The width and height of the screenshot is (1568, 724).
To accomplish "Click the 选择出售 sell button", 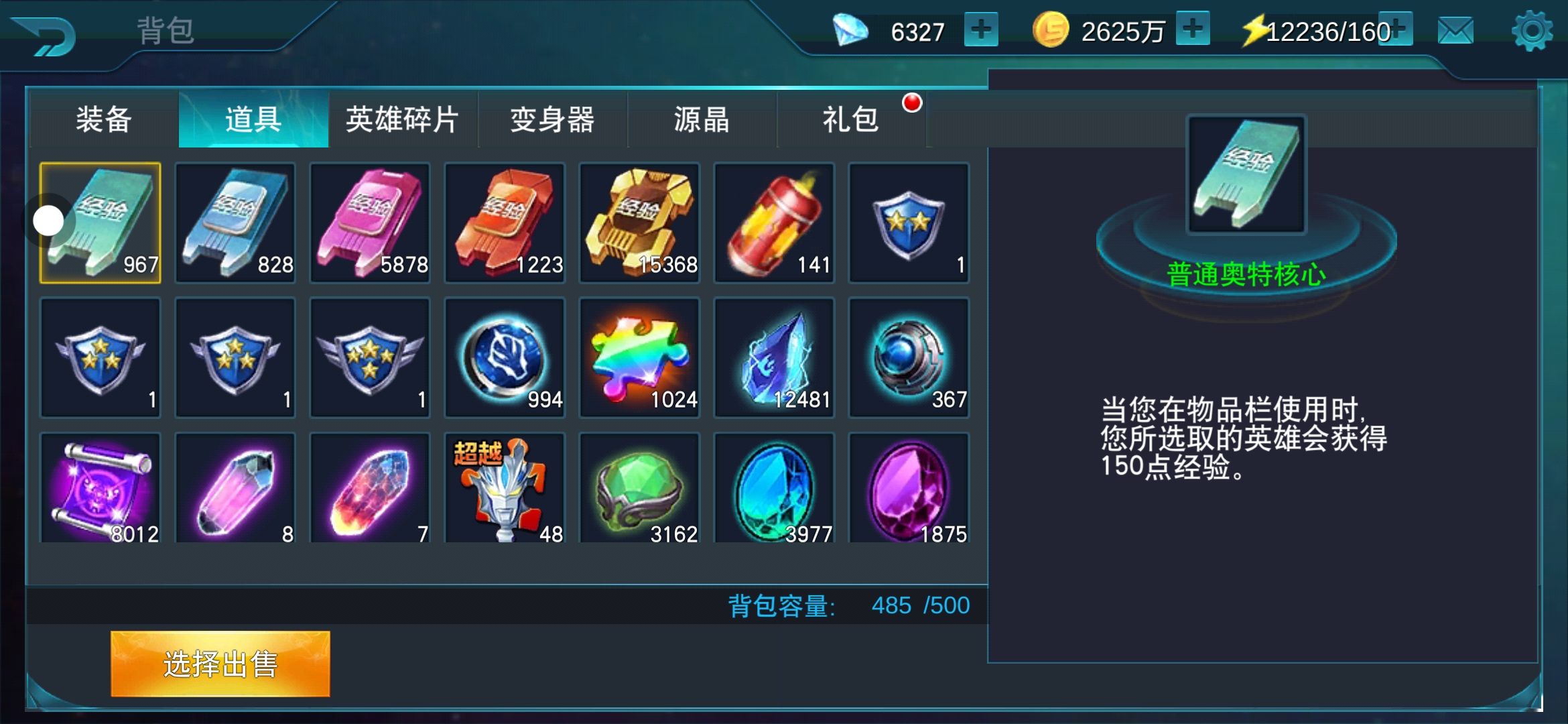I will point(220,664).
